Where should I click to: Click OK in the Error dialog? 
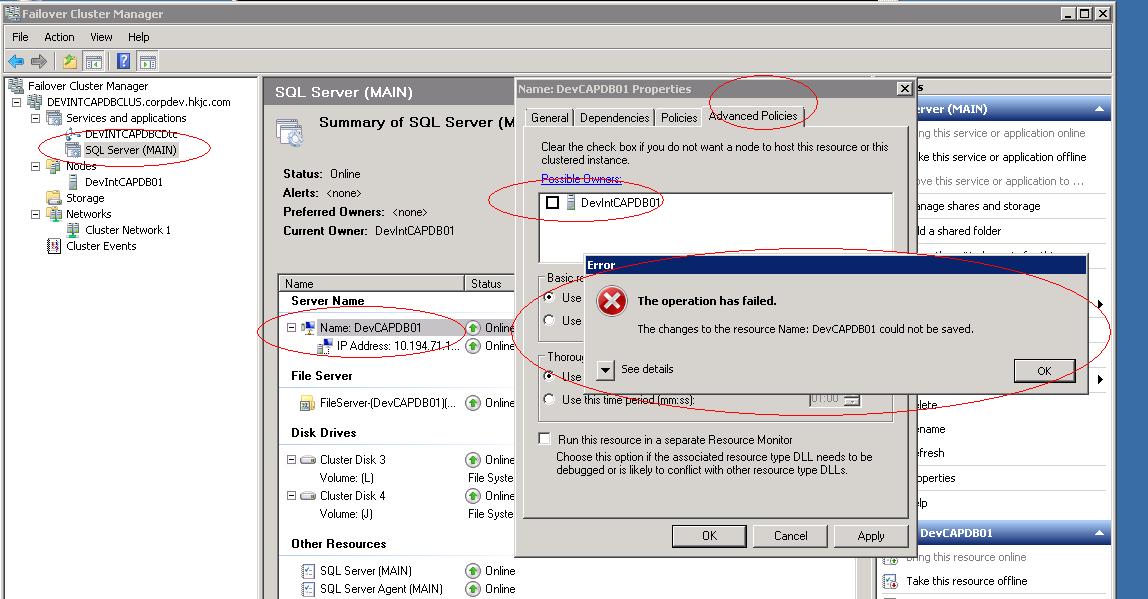coord(1043,370)
